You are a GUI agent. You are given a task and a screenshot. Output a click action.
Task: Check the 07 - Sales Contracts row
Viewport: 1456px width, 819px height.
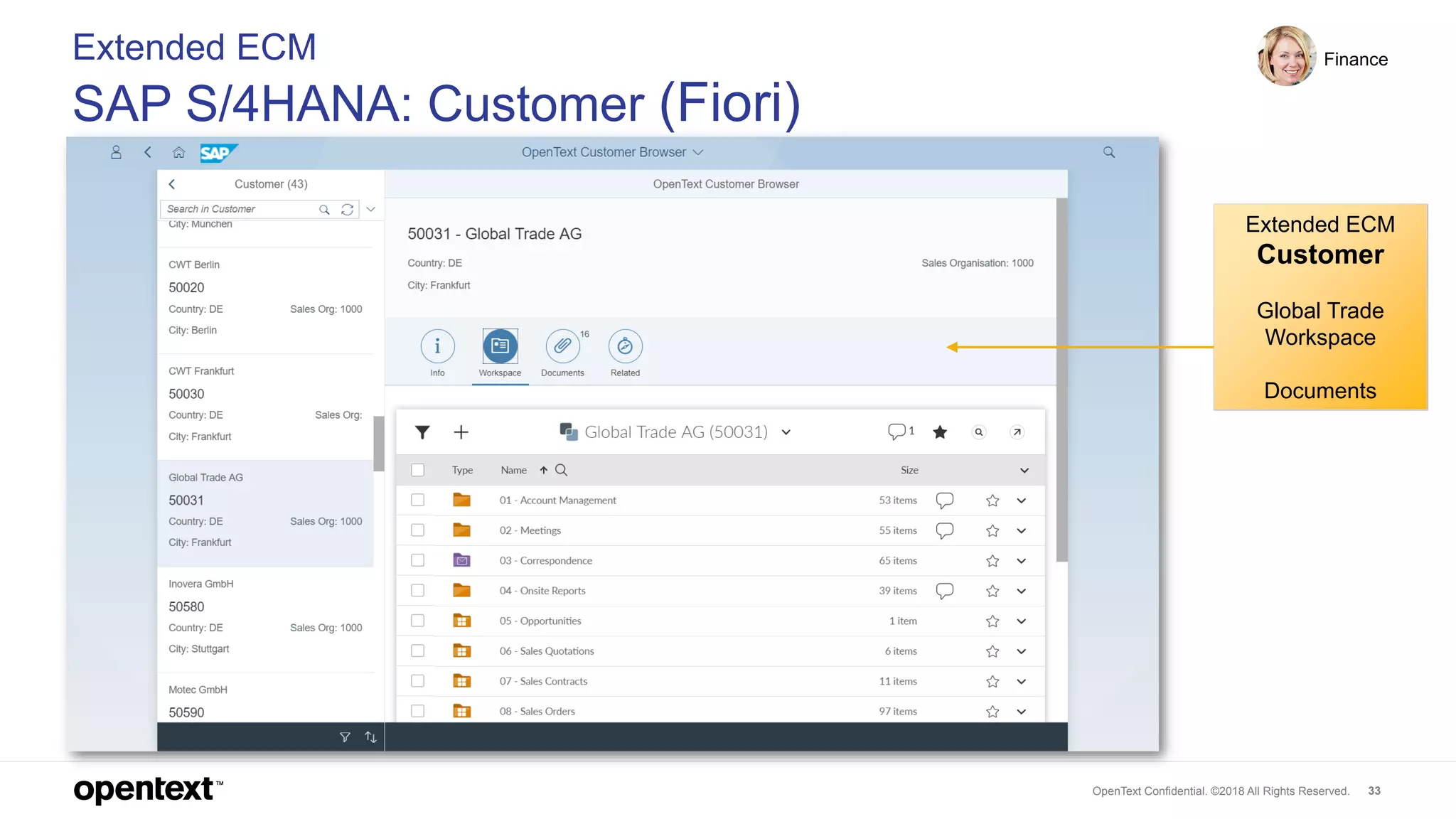(418, 681)
